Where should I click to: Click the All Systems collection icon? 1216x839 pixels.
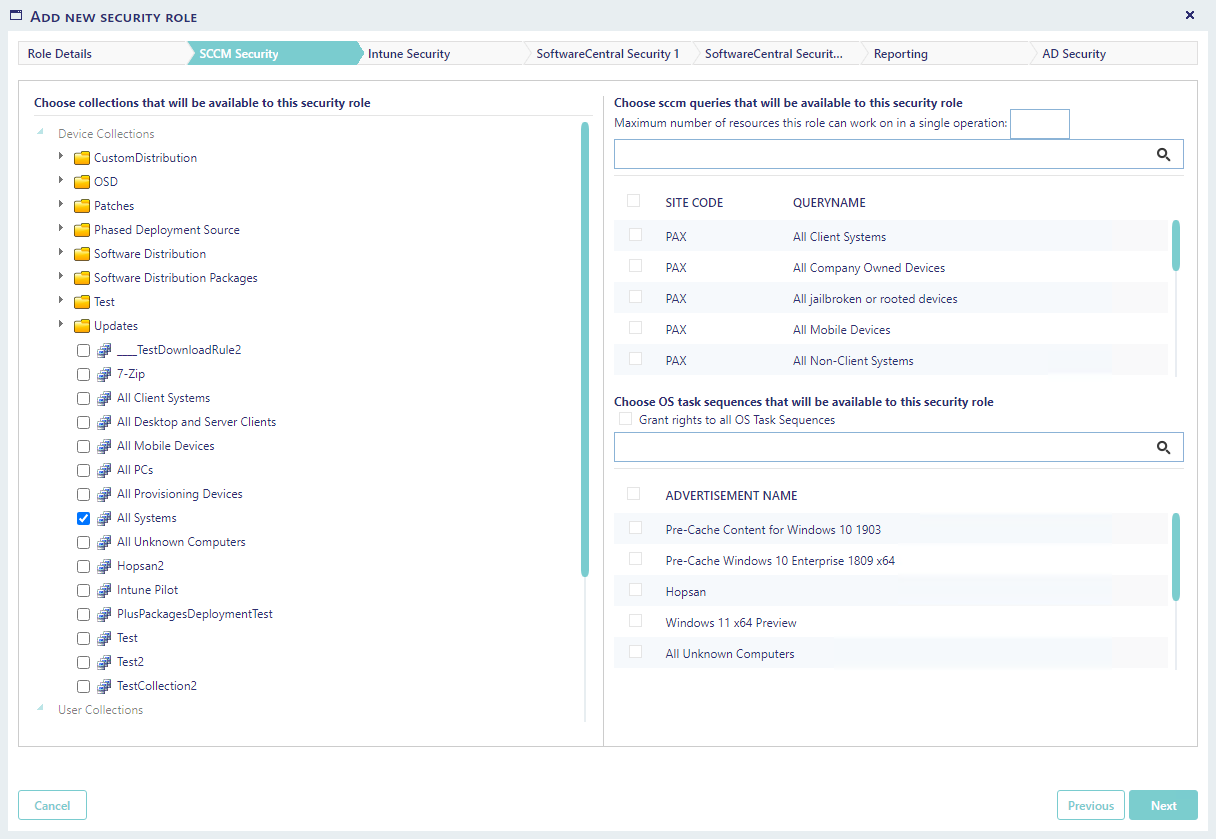(104, 518)
